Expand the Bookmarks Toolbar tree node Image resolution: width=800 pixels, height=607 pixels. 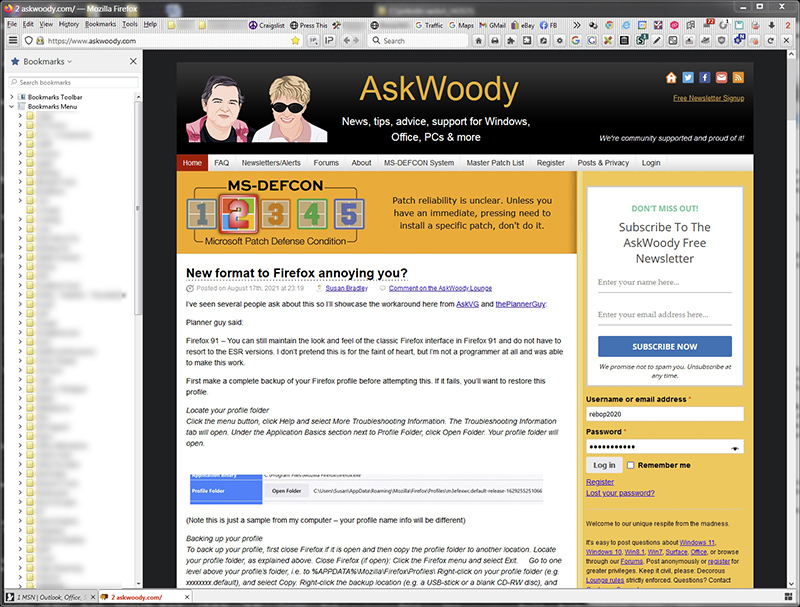click(12, 97)
